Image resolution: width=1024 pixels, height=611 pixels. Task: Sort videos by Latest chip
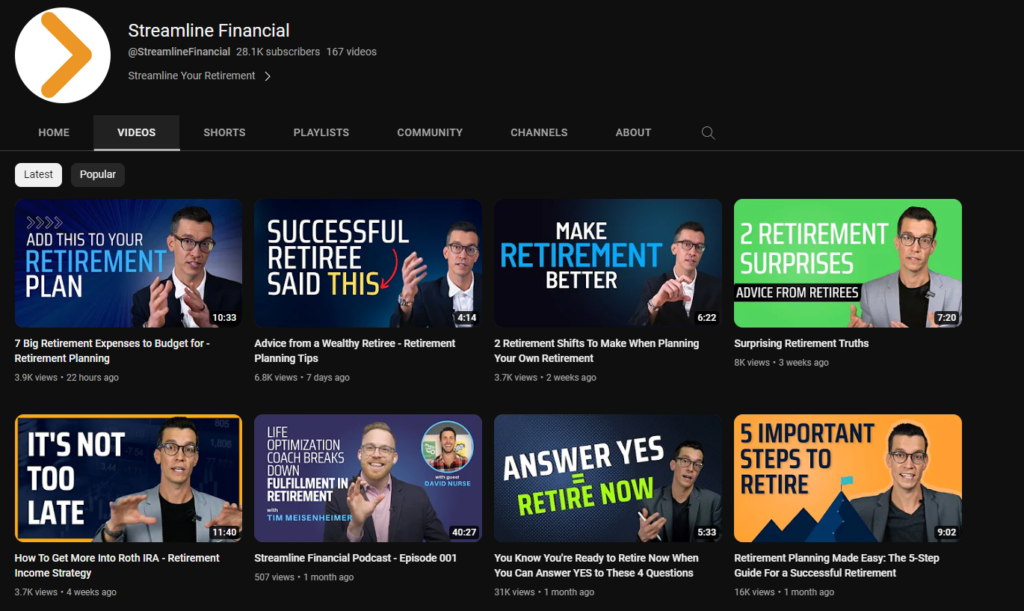click(x=39, y=174)
